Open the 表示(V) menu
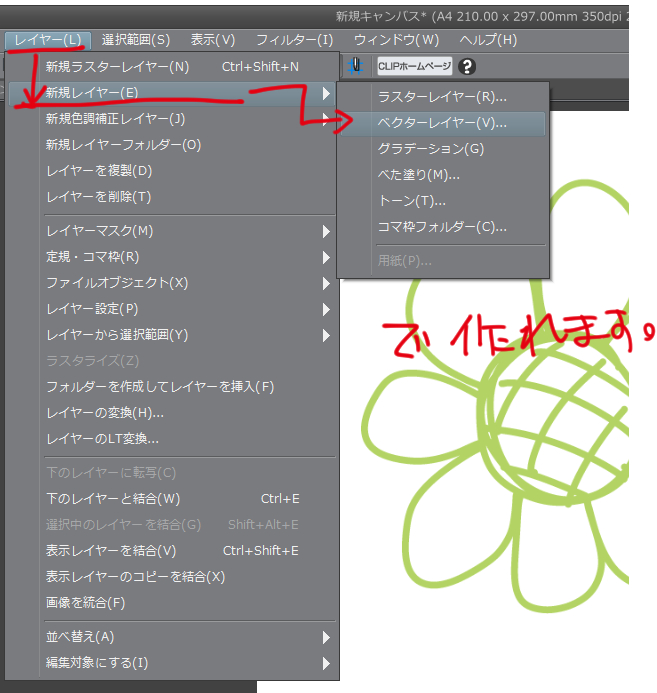The height and width of the screenshot is (693, 657). [213, 40]
